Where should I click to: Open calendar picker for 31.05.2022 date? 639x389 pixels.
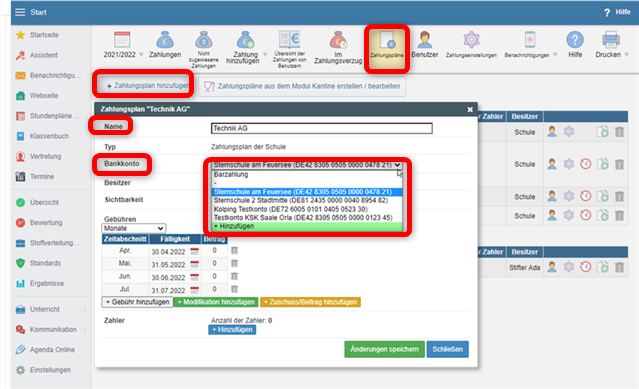pyautogui.click(x=194, y=264)
